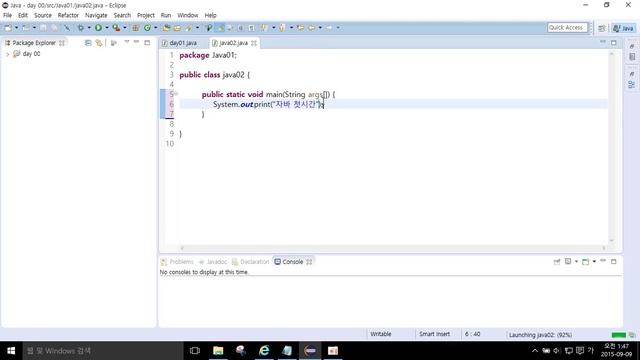Click the Open Perspective icon

[602, 28]
